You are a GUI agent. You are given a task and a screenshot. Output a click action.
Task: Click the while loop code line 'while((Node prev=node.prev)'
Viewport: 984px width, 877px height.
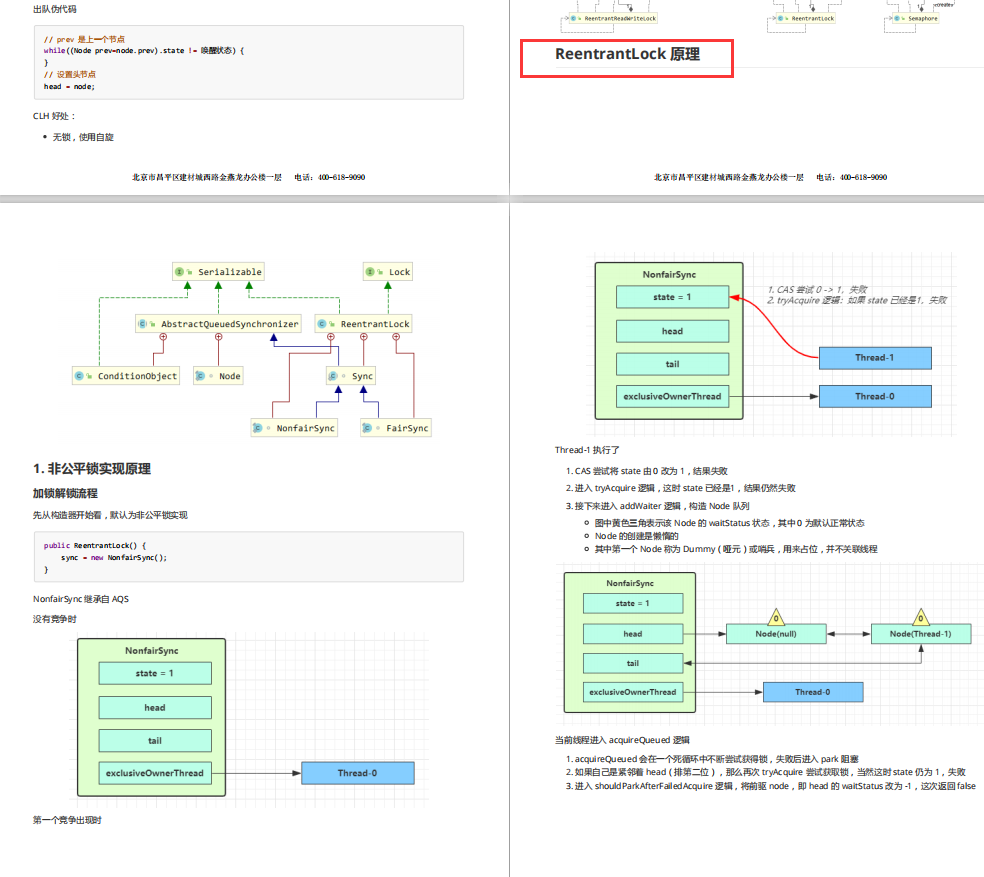pyautogui.click(x=144, y=50)
